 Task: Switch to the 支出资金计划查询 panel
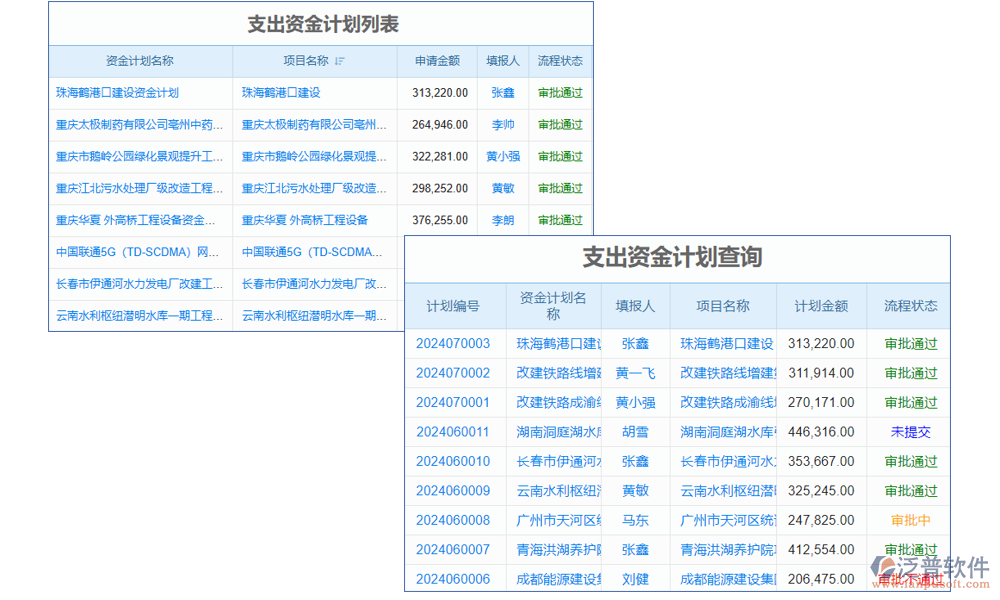pos(674,257)
